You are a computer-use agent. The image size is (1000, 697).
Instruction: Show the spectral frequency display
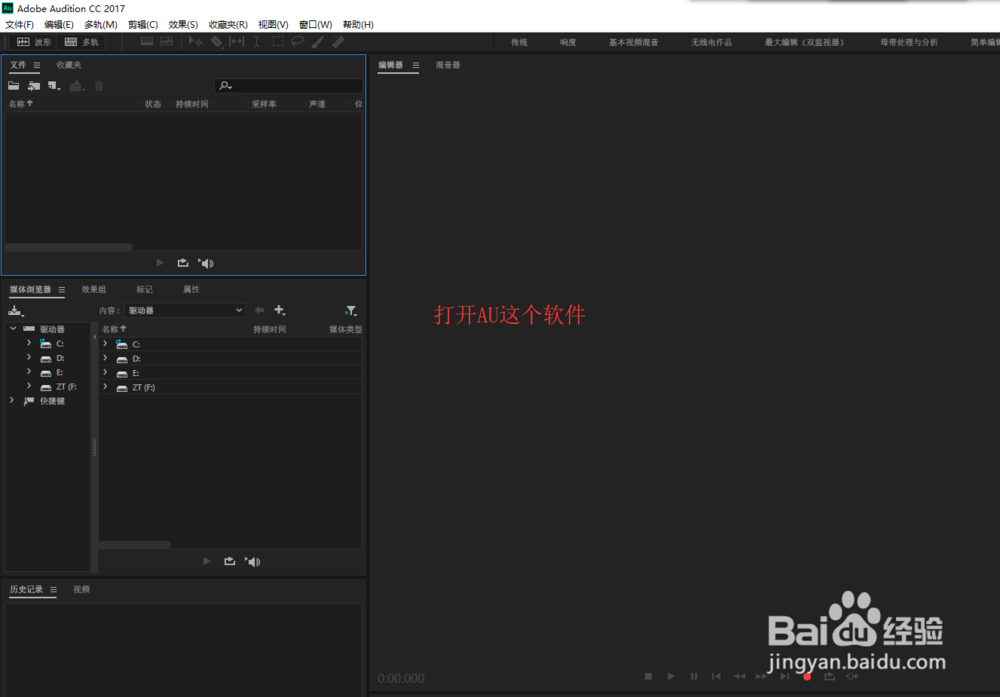(x=147, y=42)
